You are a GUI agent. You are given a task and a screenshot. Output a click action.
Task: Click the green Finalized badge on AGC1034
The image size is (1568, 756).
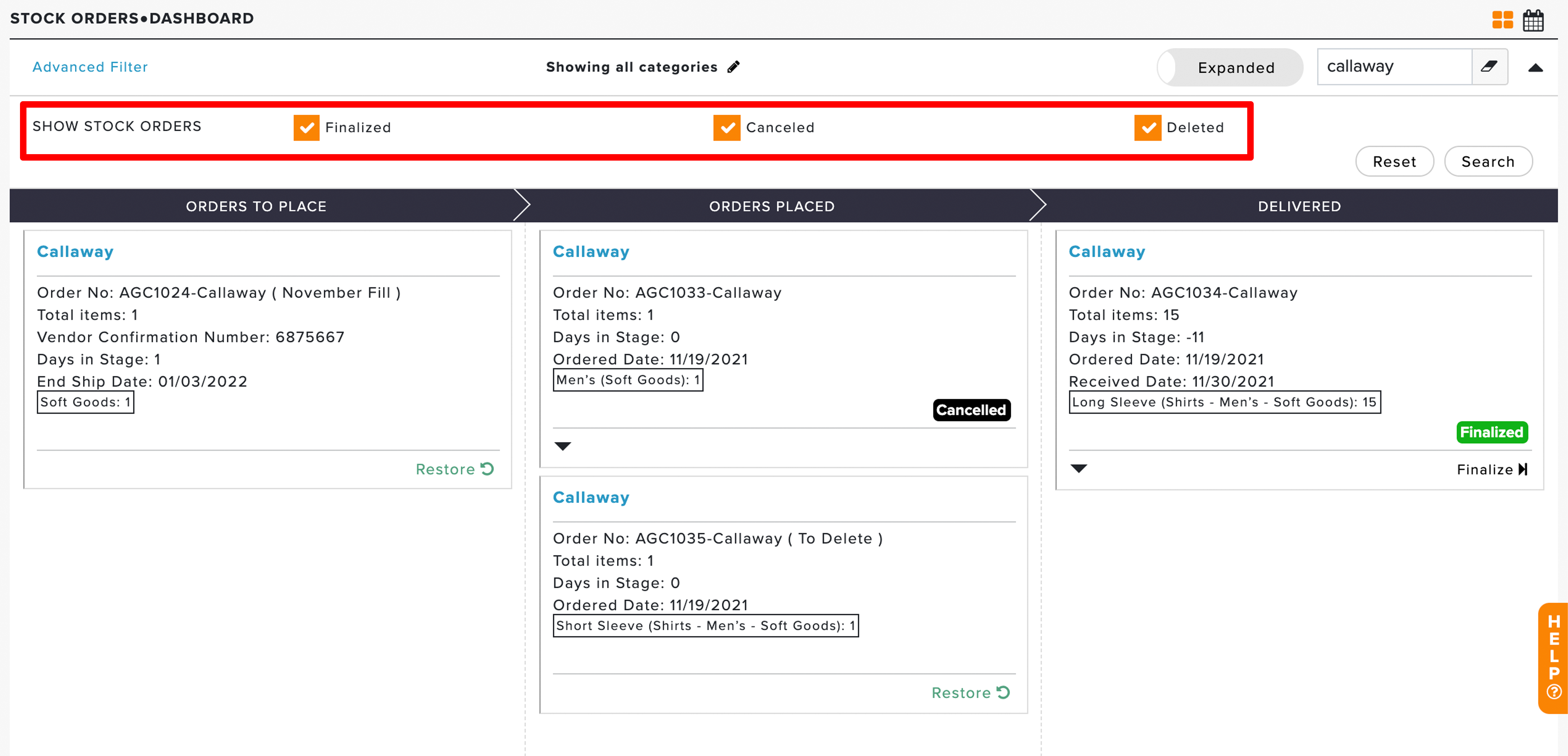[x=1492, y=432]
